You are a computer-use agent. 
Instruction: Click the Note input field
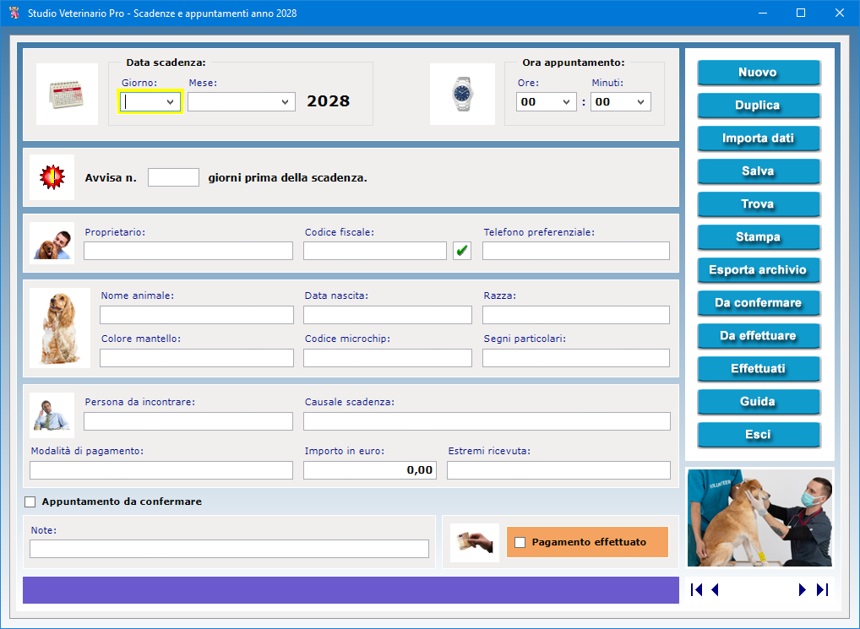click(x=229, y=548)
